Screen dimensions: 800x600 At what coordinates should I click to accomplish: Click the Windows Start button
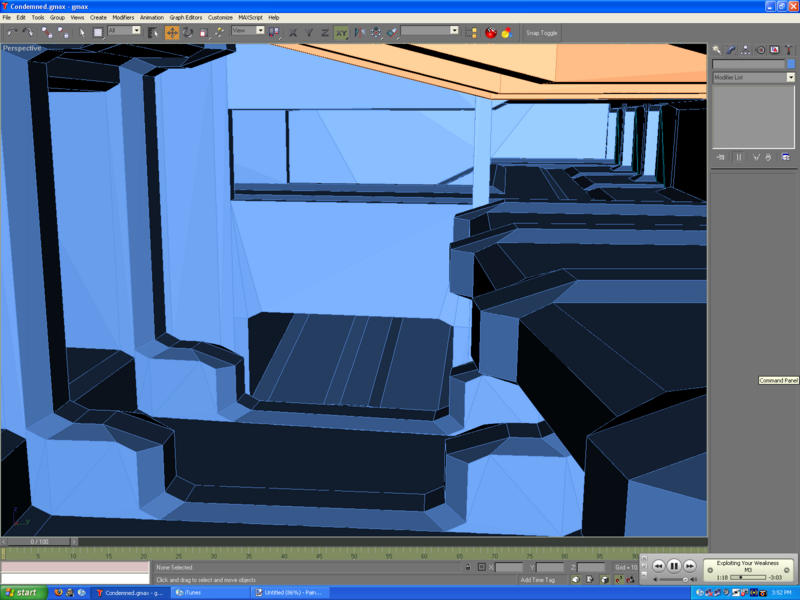pos(24,592)
